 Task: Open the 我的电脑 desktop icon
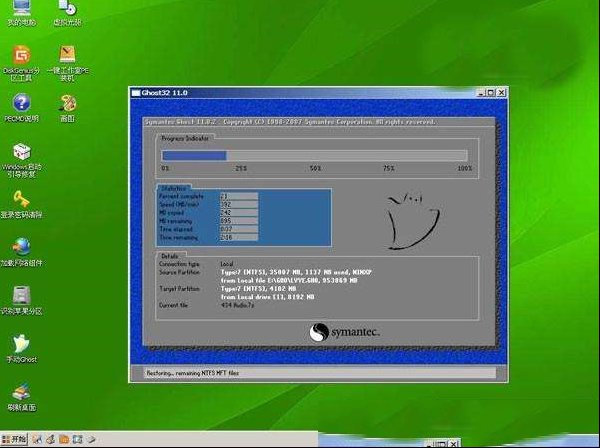click(x=21, y=12)
